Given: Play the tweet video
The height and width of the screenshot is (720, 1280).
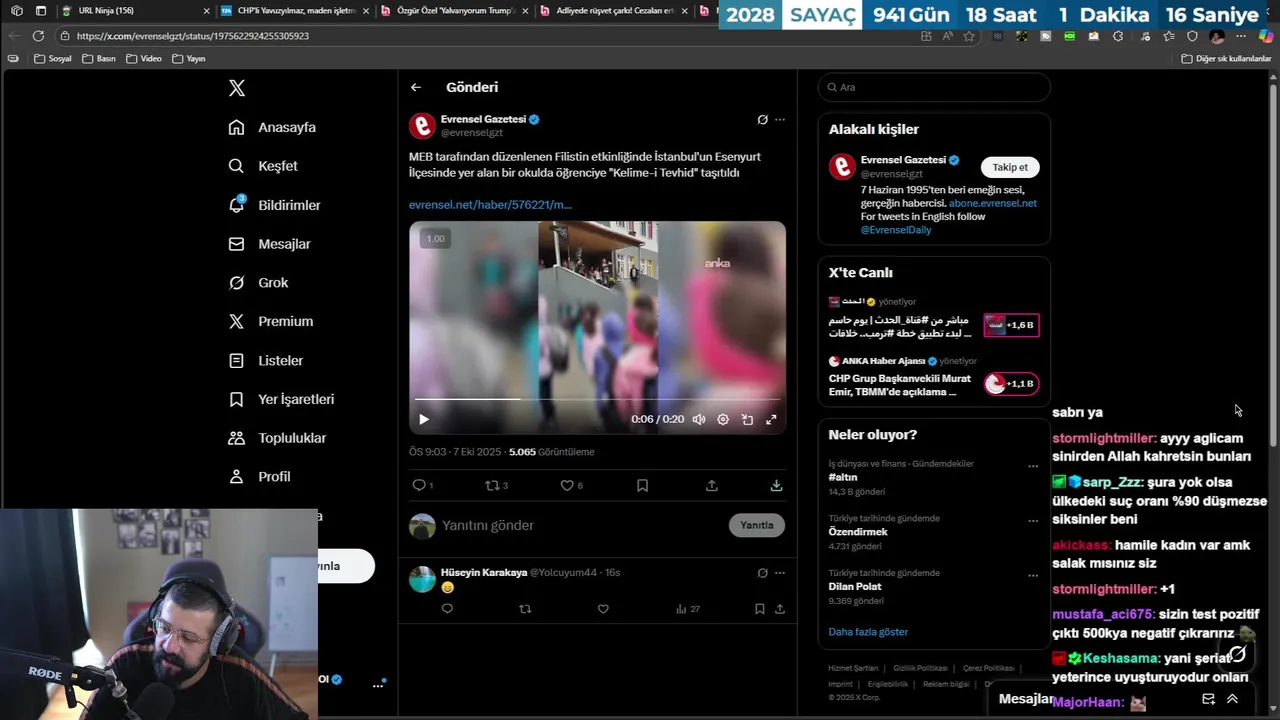Looking at the screenshot, I should pyautogui.click(x=423, y=420).
